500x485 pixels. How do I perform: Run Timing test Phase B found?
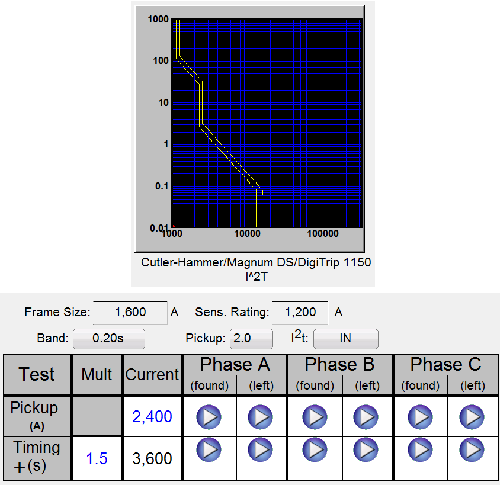(315, 450)
